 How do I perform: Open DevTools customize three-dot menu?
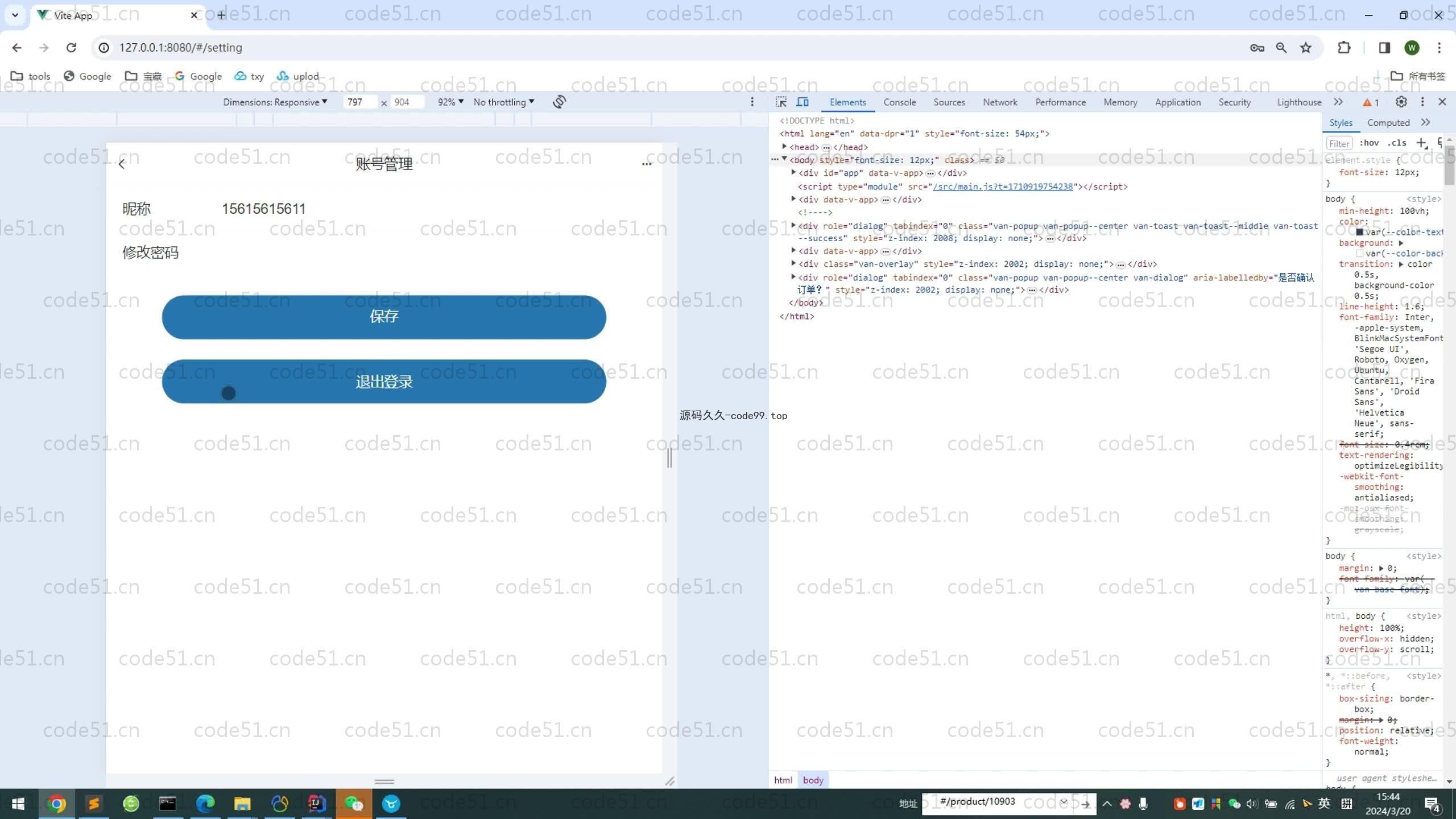1422,102
